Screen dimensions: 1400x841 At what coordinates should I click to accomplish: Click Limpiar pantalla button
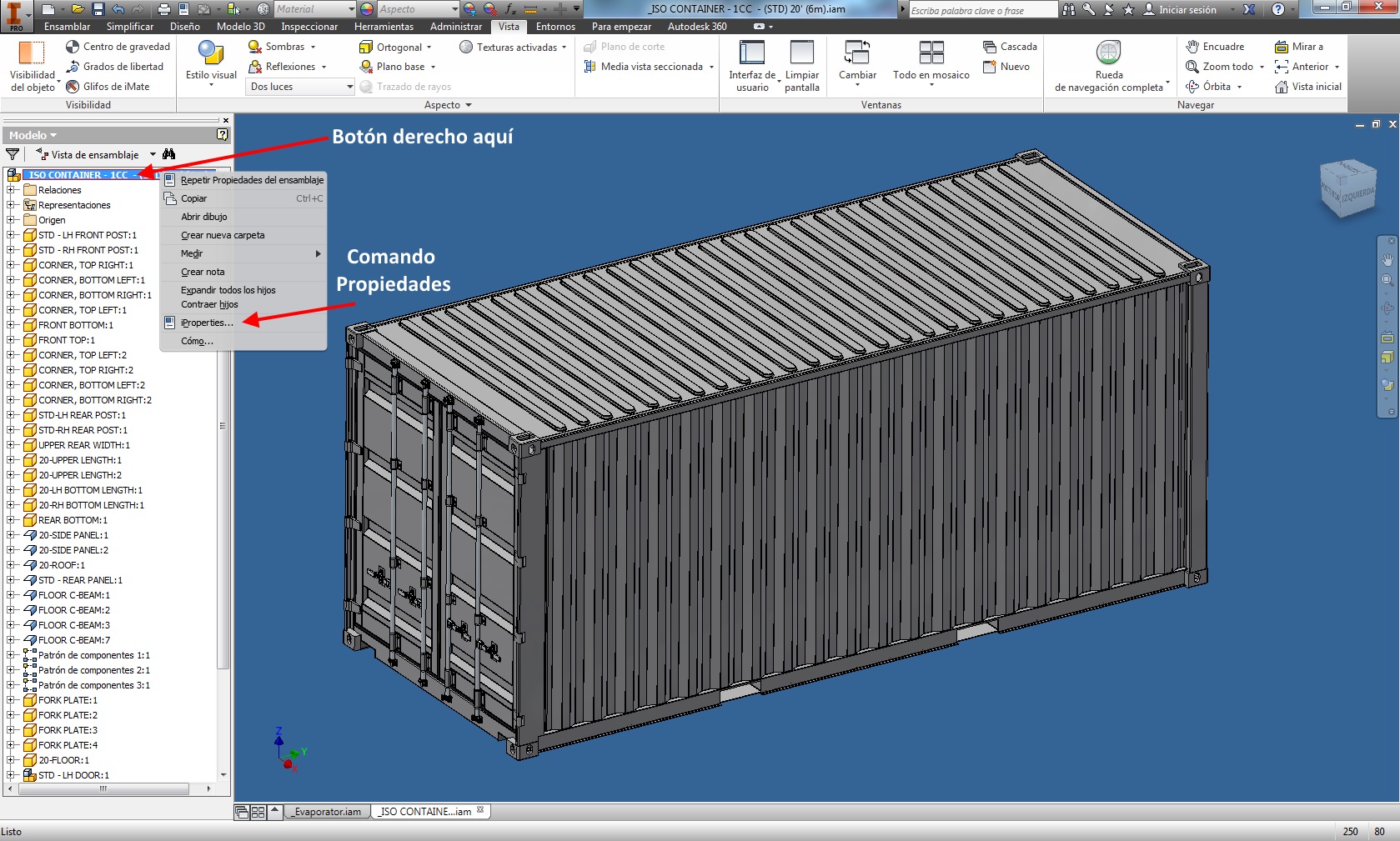pyautogui.click(x=802, y=66)
